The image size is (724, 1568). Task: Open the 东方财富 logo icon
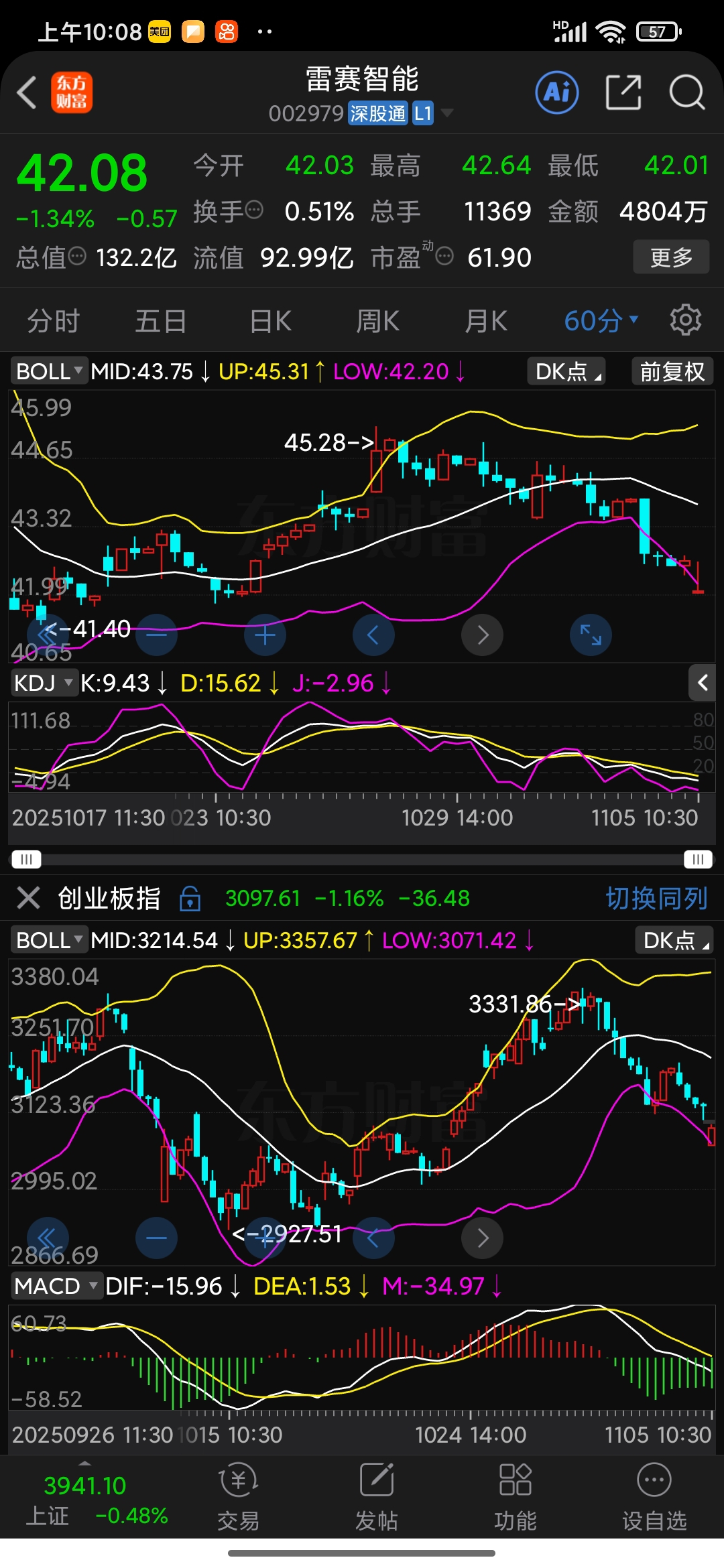pyautogui.click(x=72, y=92)
